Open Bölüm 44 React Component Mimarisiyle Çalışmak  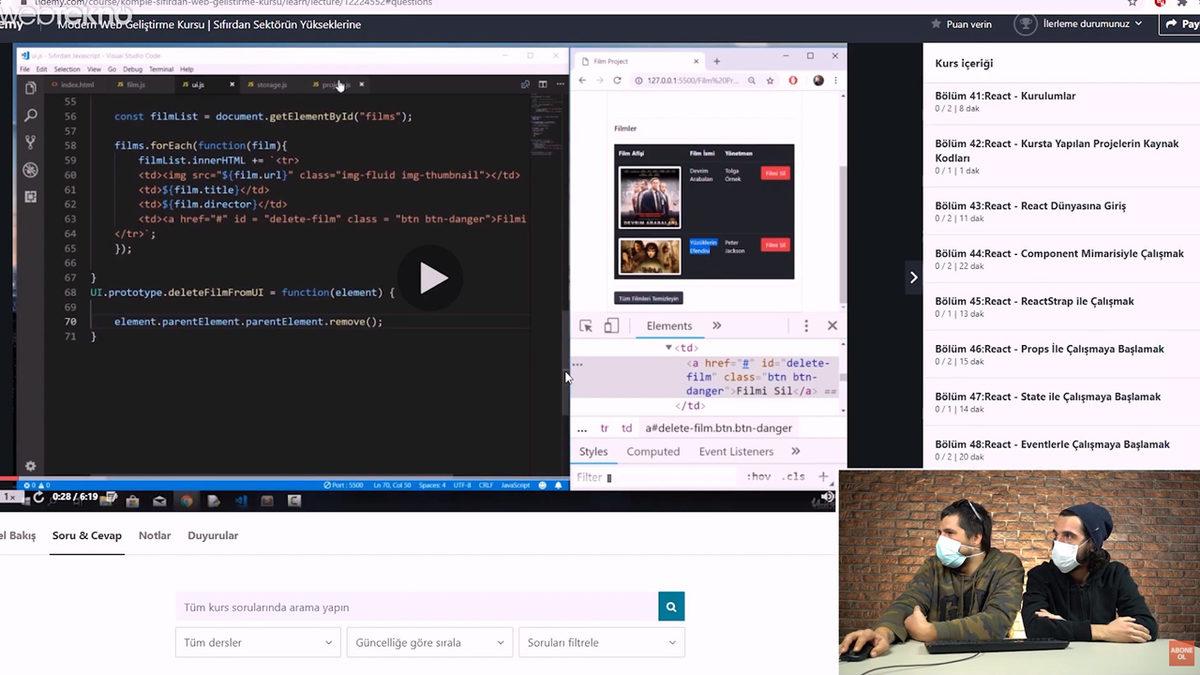point(1059,254)
